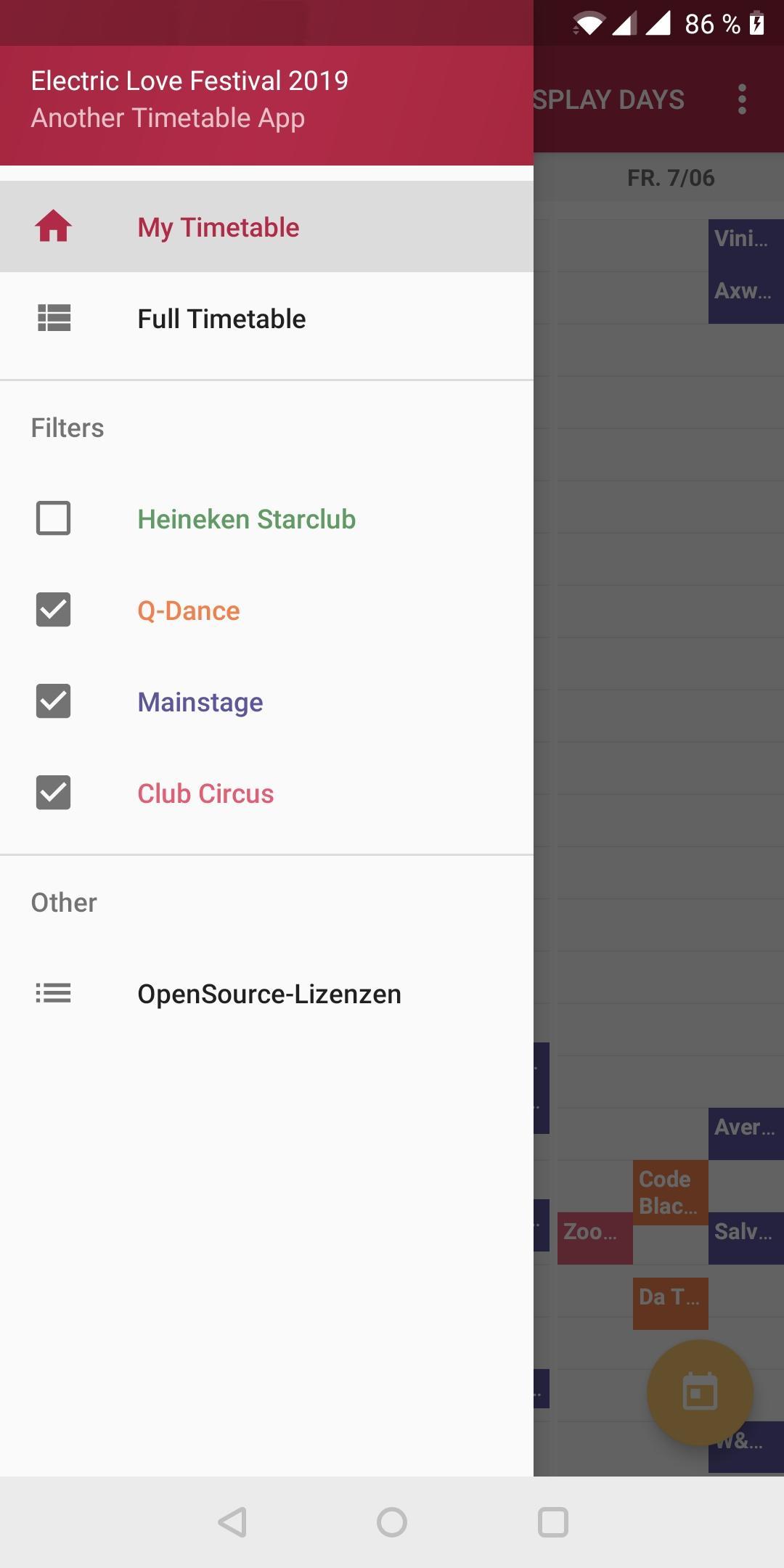The image size is (784, 1568).
Task: Select the Code Black event block
Action: [669, 1192]
